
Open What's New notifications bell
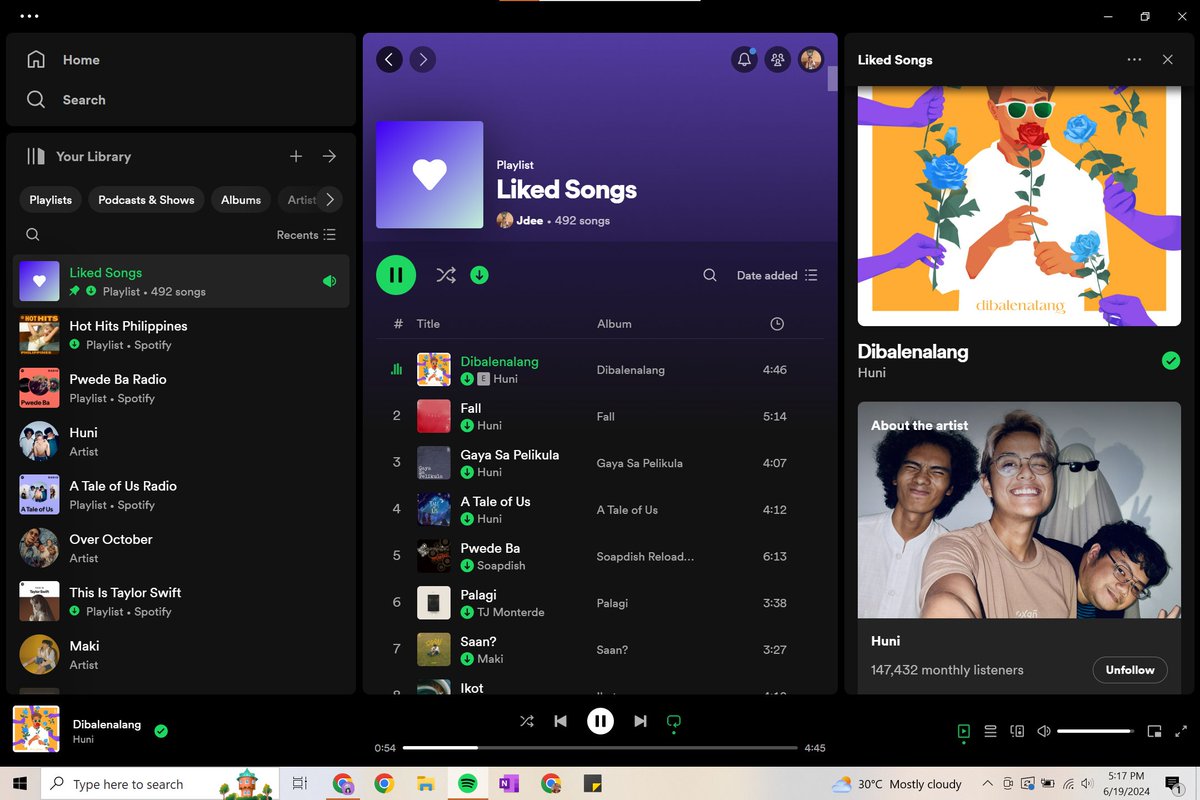click(744, 60)
